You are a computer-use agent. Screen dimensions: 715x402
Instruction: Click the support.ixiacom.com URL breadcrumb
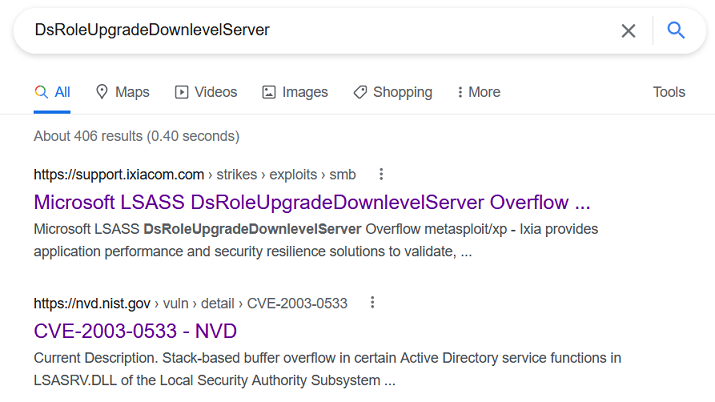click(195, 175)
